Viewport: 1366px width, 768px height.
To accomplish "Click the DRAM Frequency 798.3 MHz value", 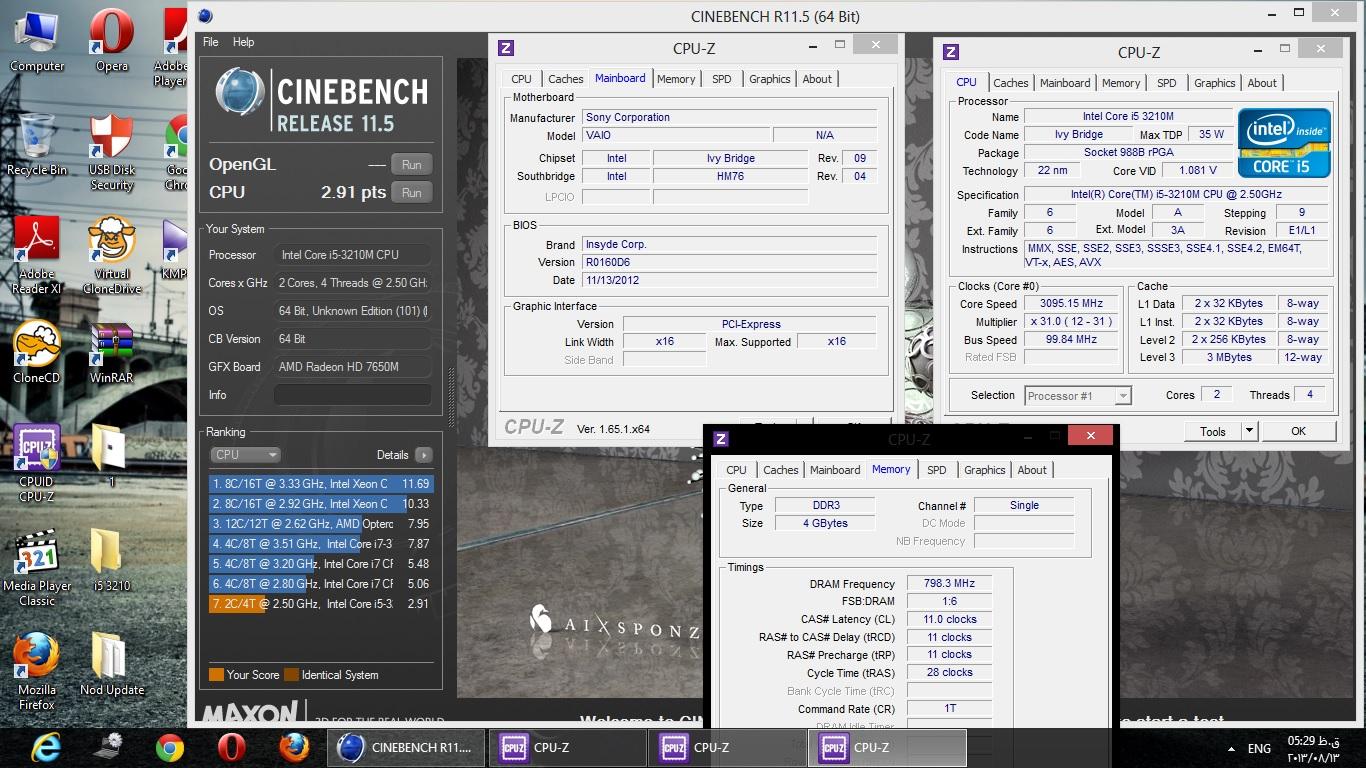I will tap(949, 583).
